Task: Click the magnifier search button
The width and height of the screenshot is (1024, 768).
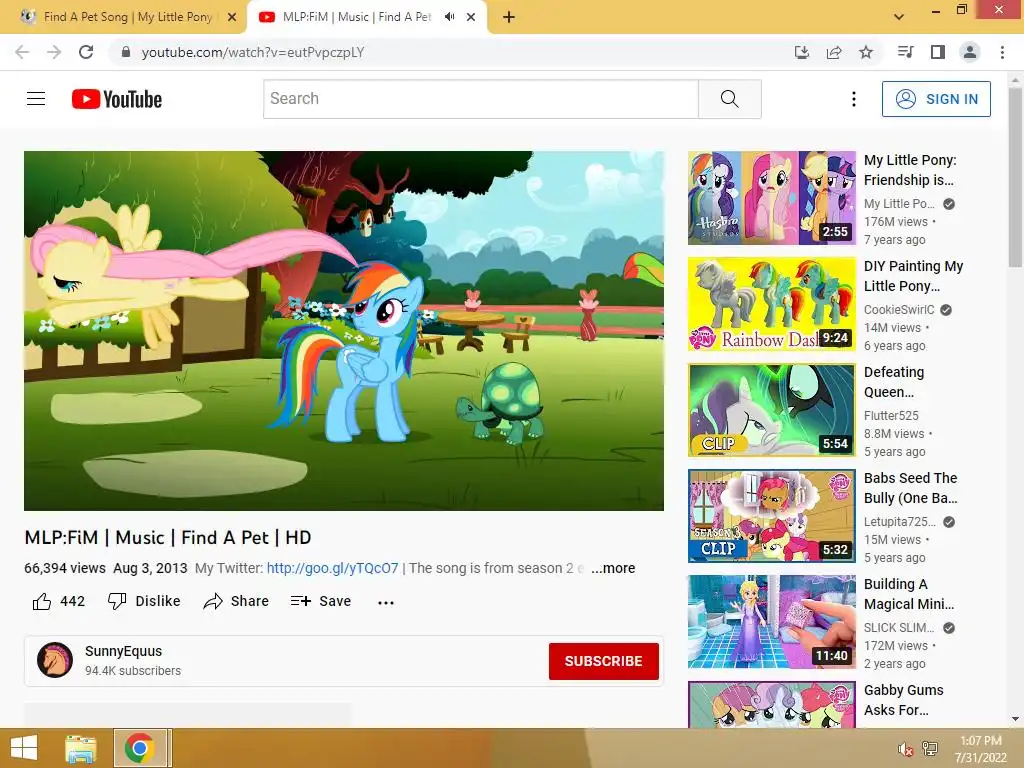Action: pos(729,99)
